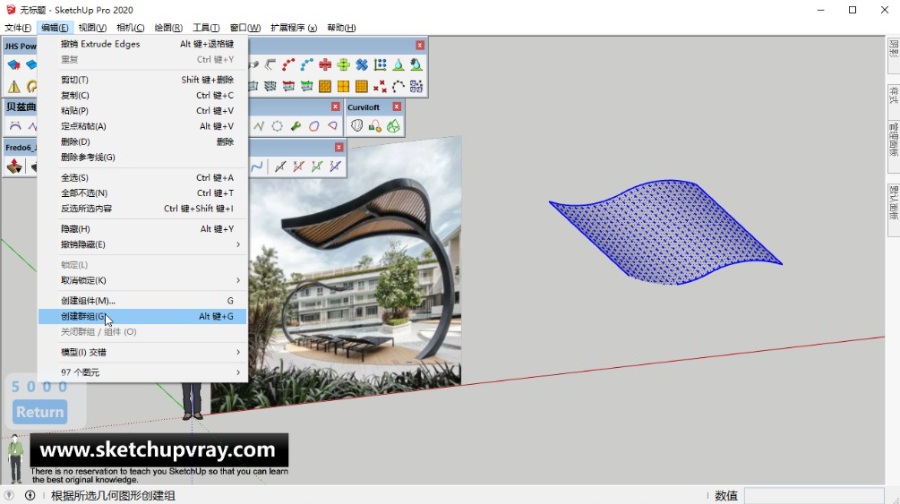
Task: Click the circled person icon in status bar
Action: pos(30,495)
